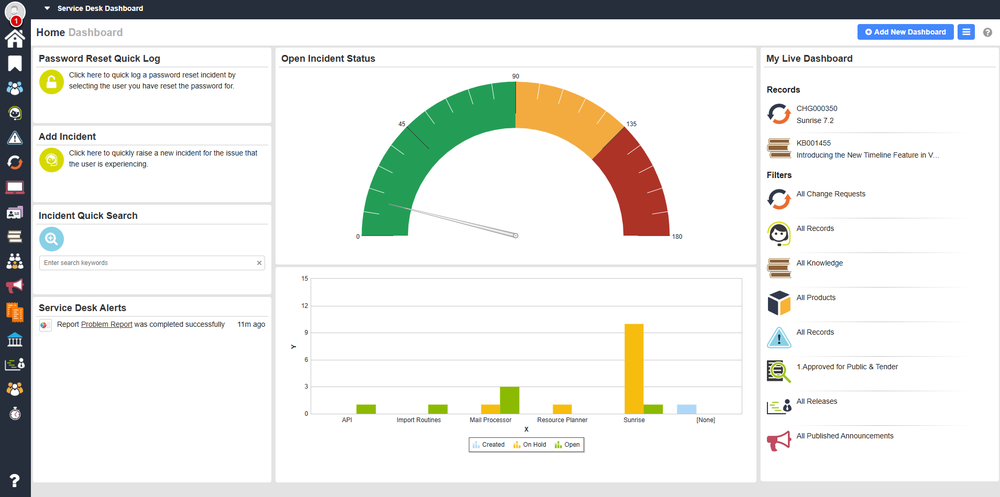
Task: Open the organization hierarchy sidebar icon
Action: point(15,261)
